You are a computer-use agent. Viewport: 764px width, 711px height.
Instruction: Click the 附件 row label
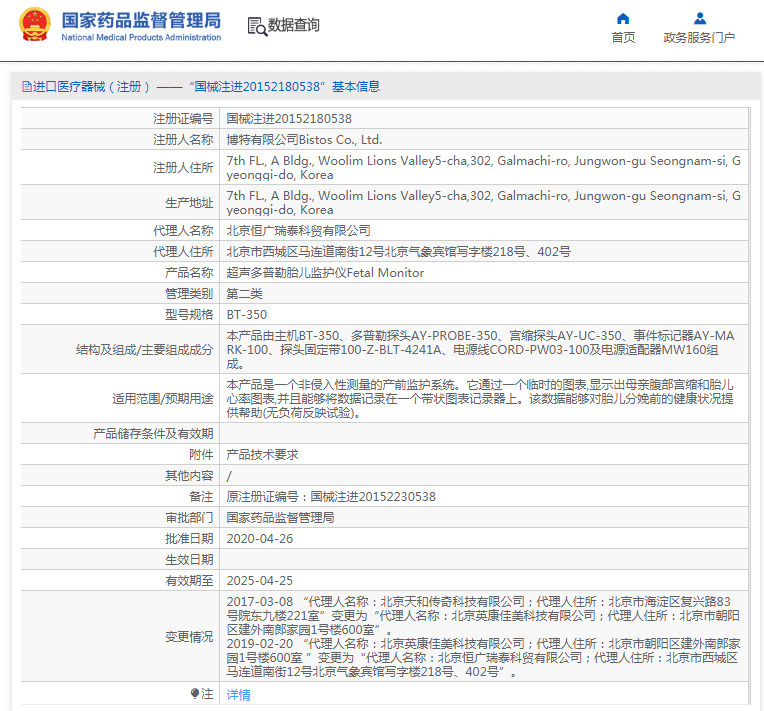(x=201, y=454)
